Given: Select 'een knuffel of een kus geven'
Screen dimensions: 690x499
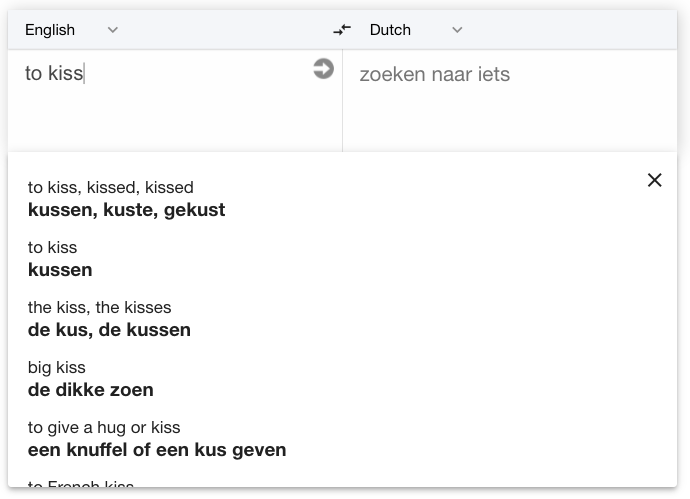Looking at the screenshot, I should click(157, 450).
